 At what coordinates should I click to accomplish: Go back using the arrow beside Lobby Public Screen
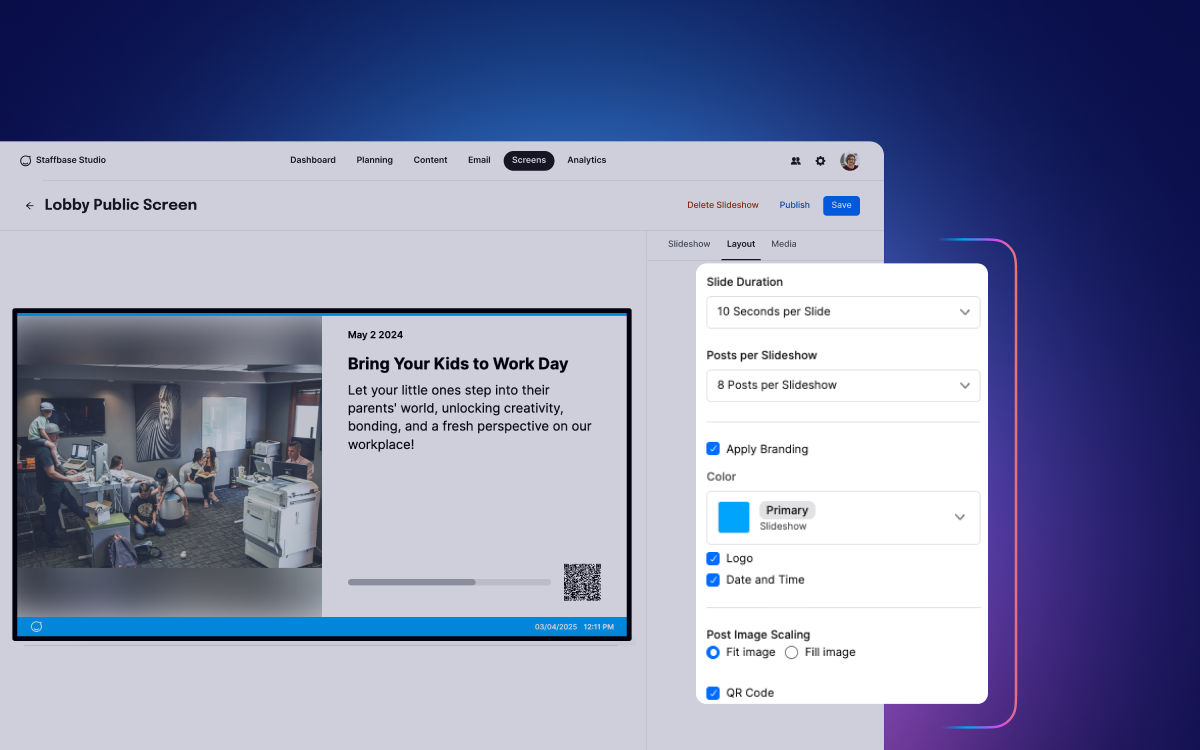coord(30,205)
